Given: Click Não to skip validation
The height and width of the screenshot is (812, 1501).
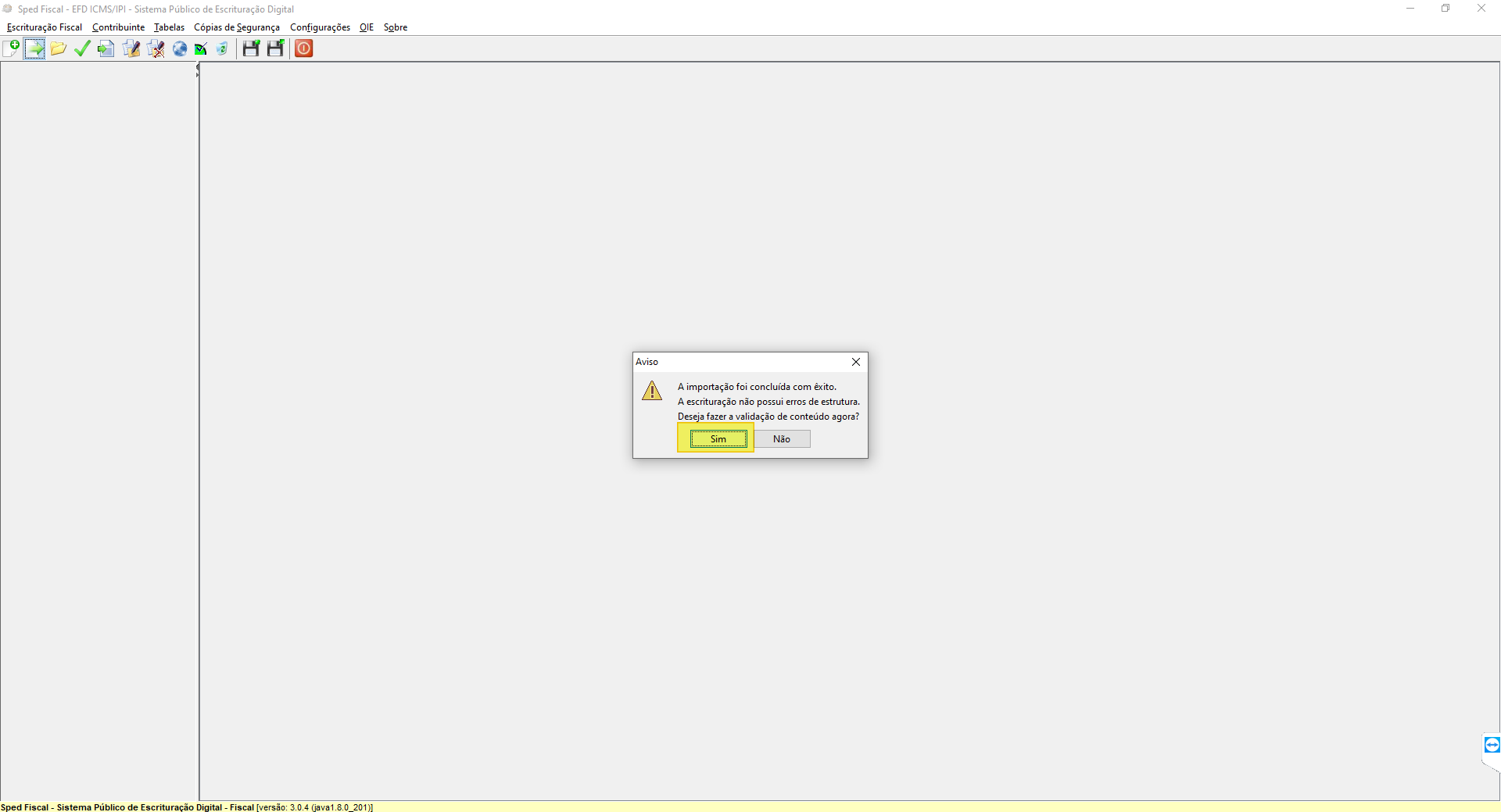Looking at the screenshot, I should [x=782, y=439].
